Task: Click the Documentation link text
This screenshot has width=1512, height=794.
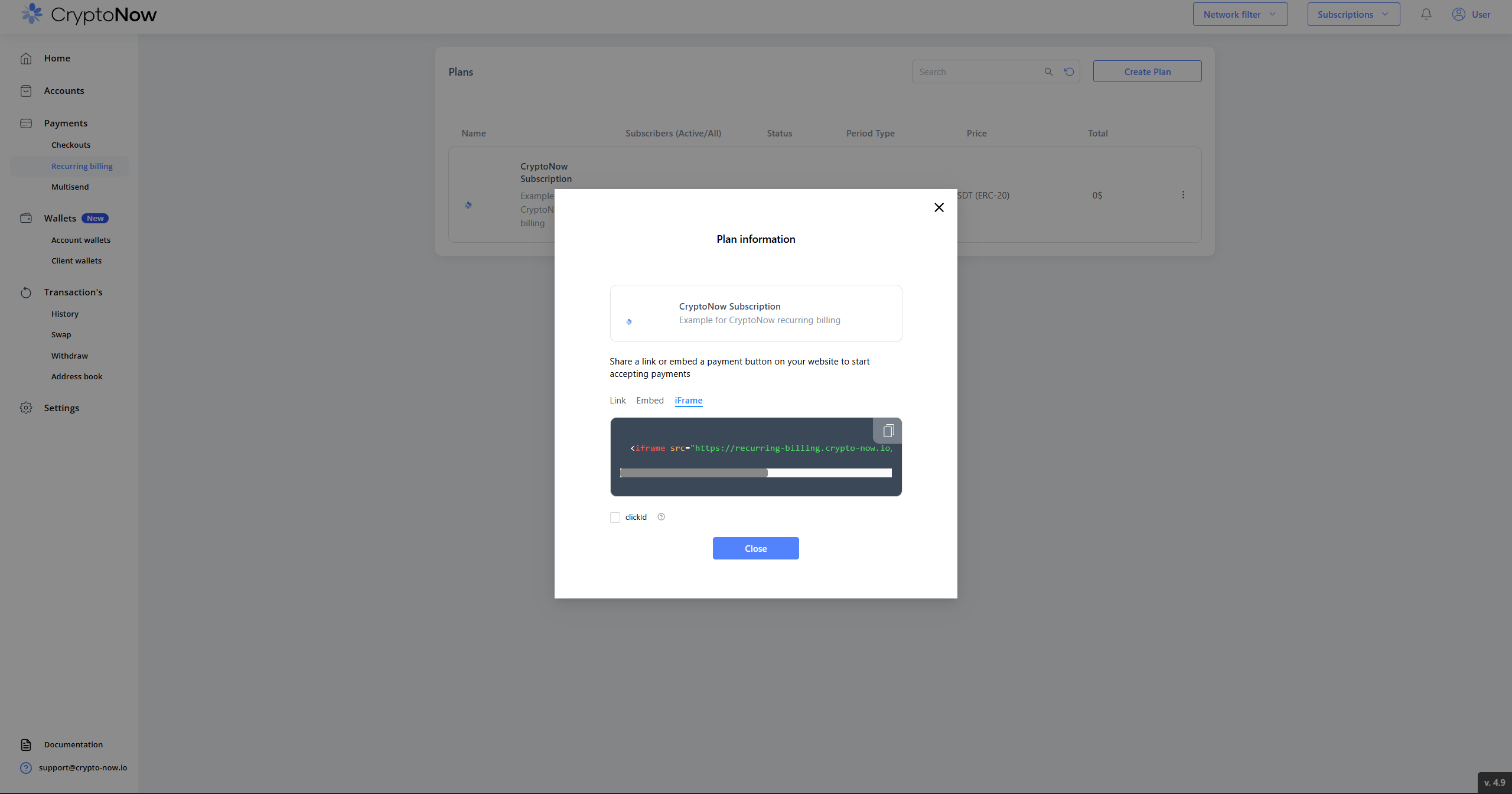Action: [x=73, y=744]
